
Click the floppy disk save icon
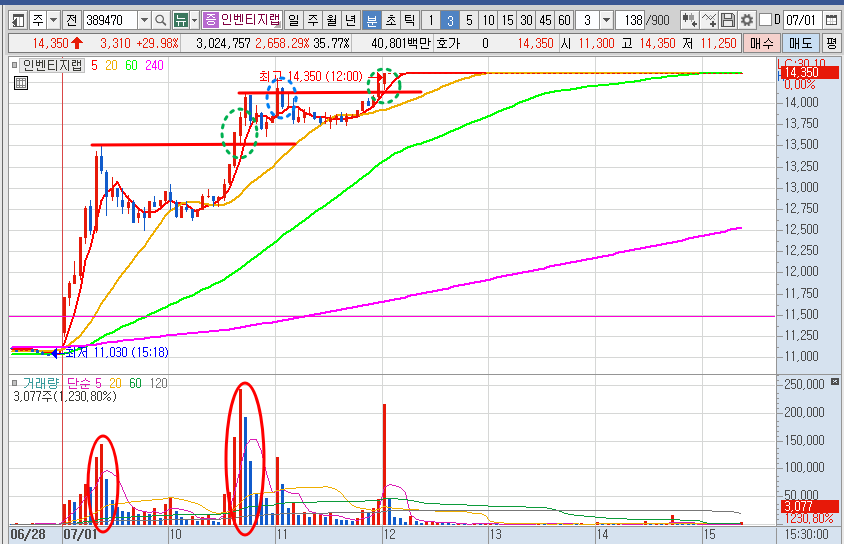click(x=728, y=20)
